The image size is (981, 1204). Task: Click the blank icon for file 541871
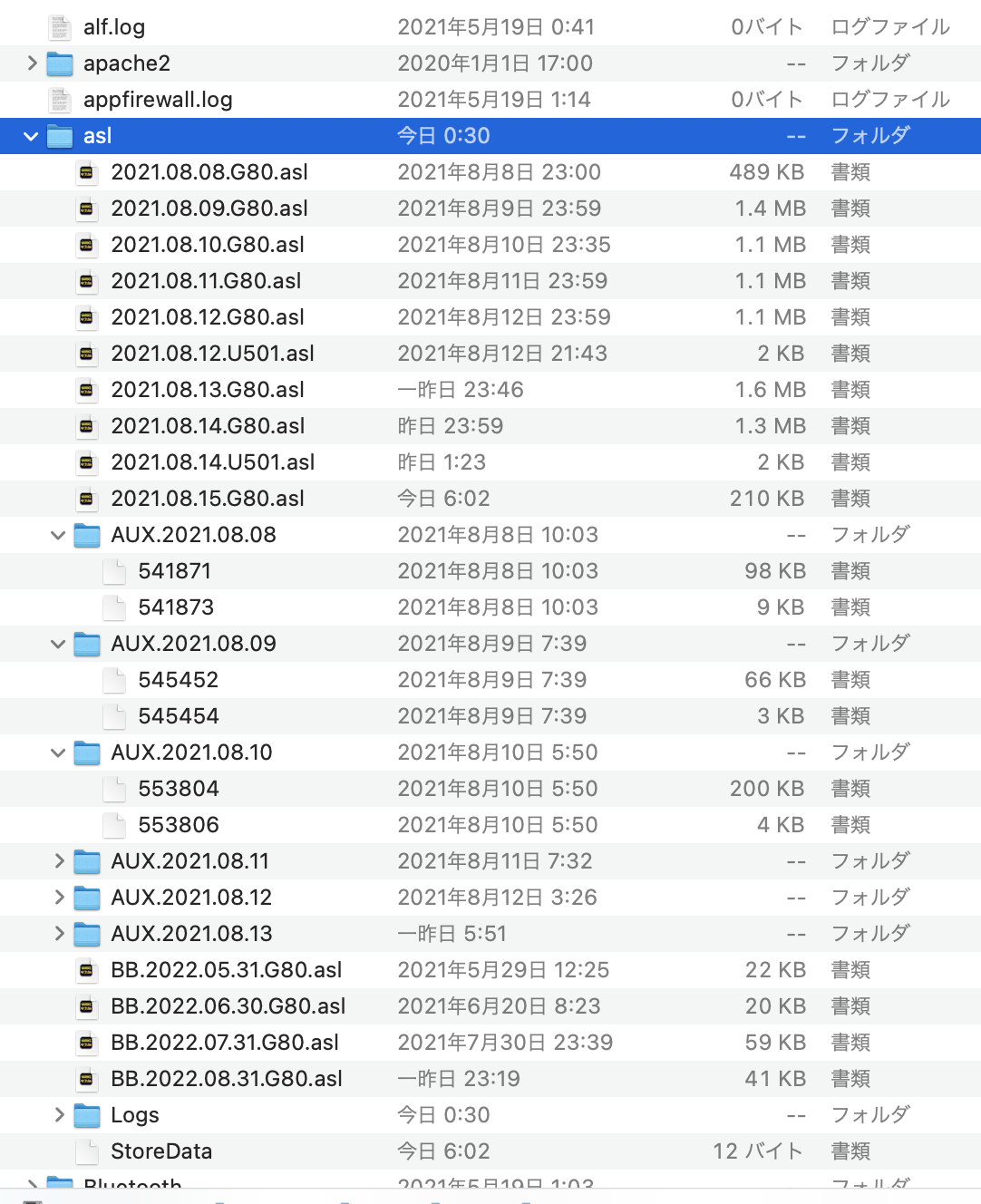coord(114,571)
